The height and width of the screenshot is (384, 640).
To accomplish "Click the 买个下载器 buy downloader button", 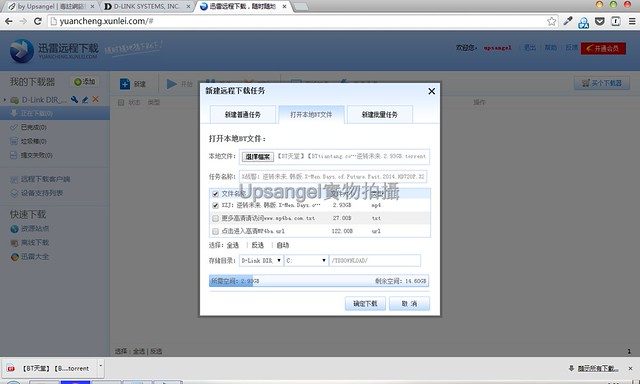I will [x=602, y=83].
